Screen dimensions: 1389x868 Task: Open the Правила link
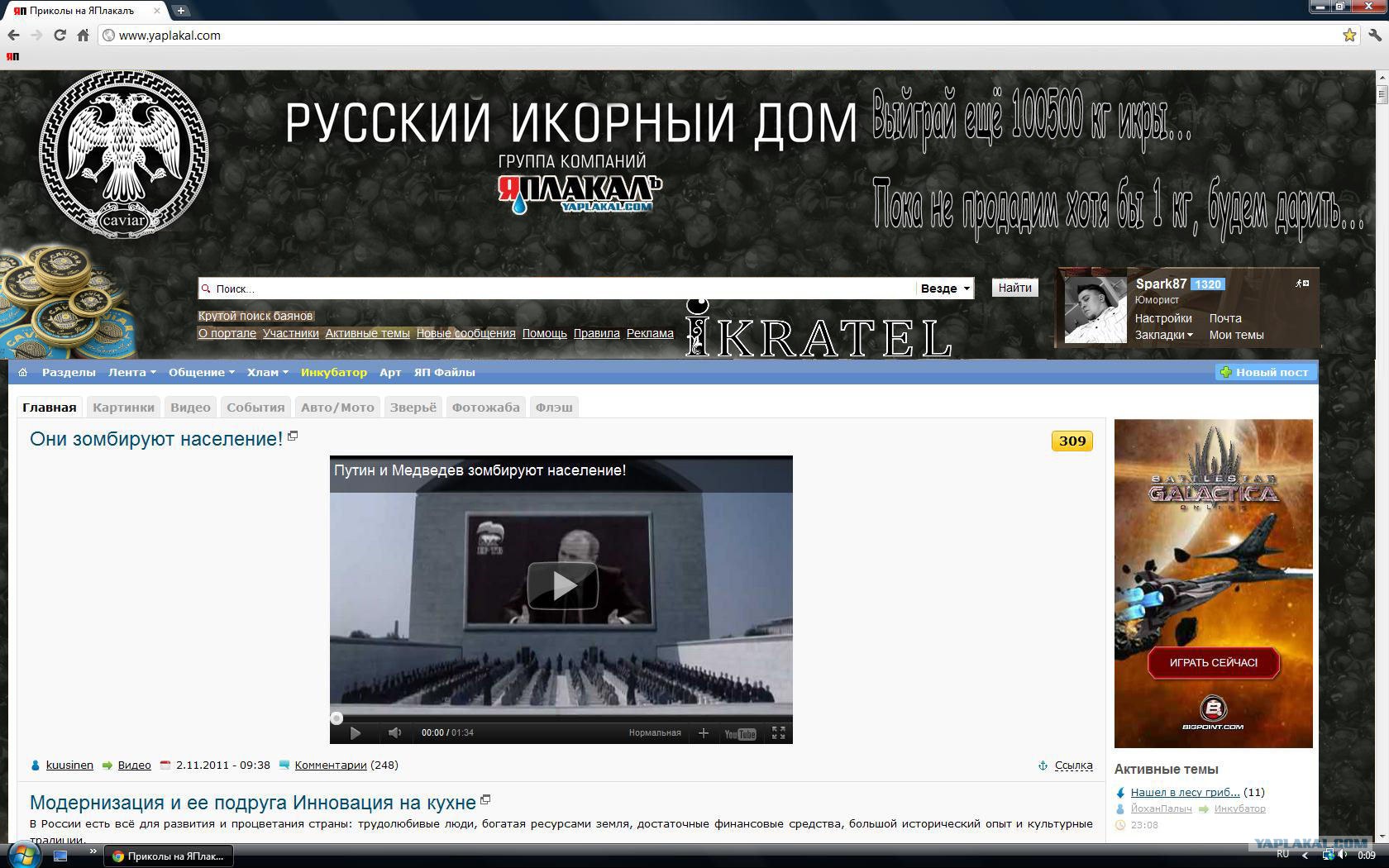click(x=596, y=333)
